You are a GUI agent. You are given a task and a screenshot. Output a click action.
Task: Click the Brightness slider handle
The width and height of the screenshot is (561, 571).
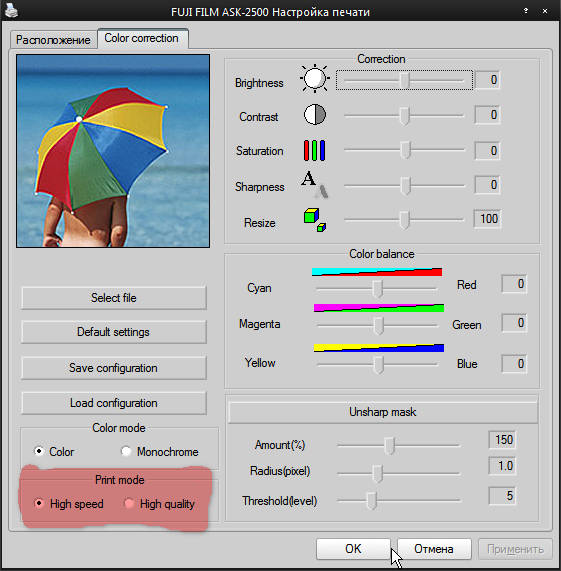(405, 80)
